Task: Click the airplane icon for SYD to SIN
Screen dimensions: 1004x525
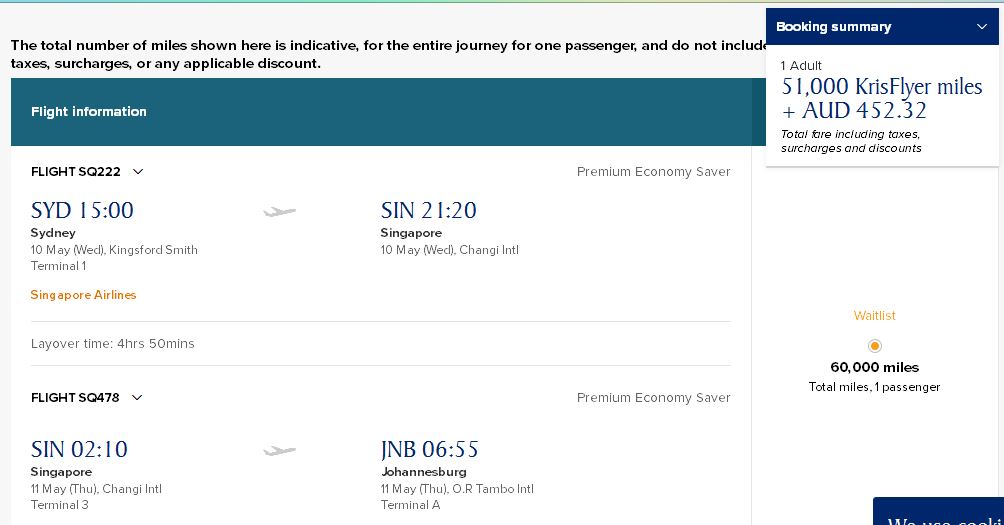Action: (x=280, y=211)
